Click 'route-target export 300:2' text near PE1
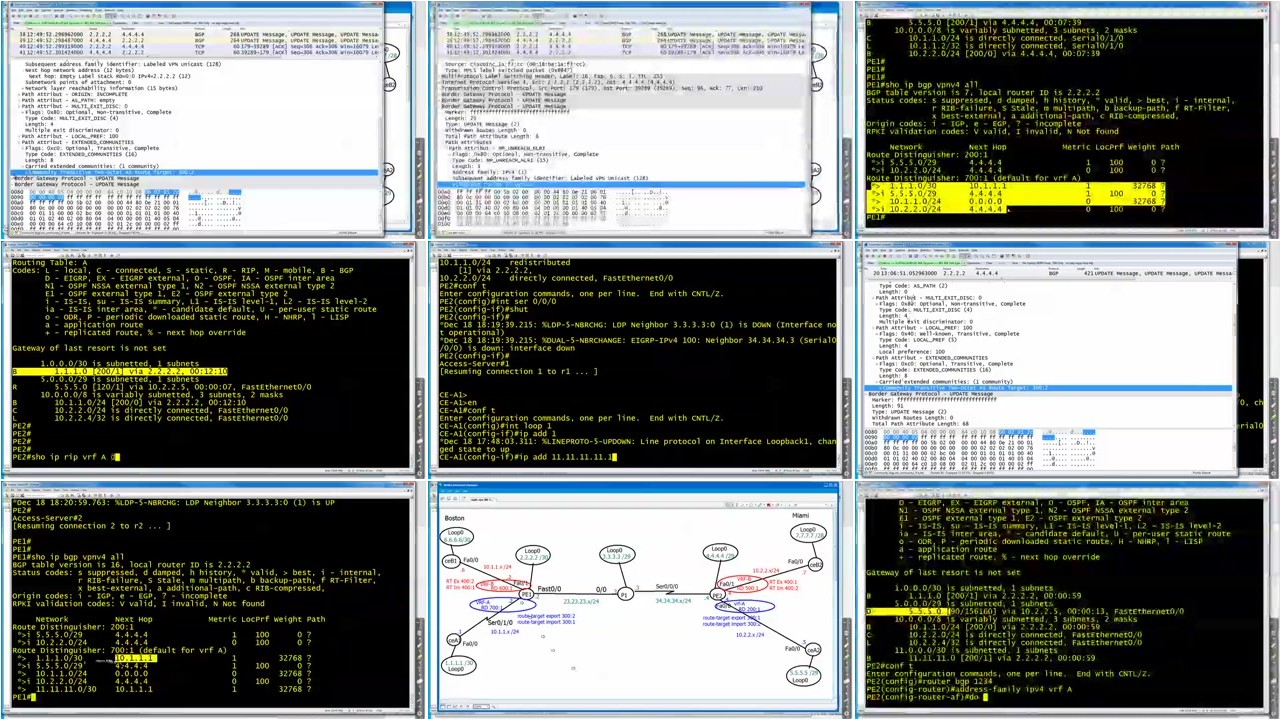 click(546, 616)
